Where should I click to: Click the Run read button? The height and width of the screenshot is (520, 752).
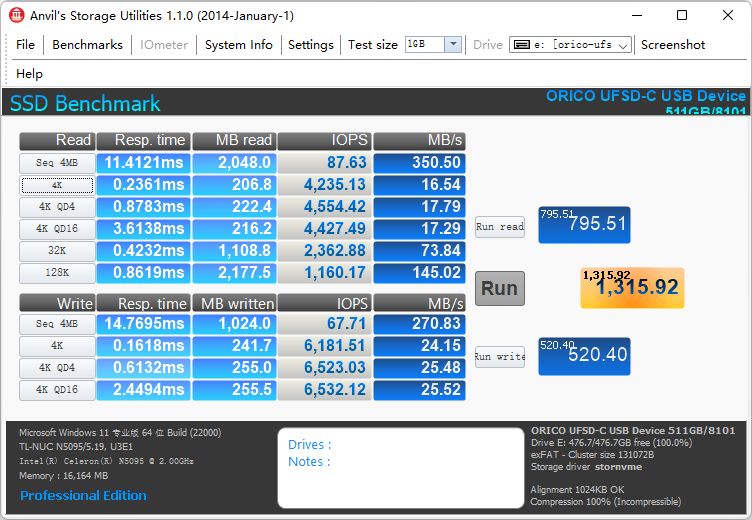coord(499,226)
